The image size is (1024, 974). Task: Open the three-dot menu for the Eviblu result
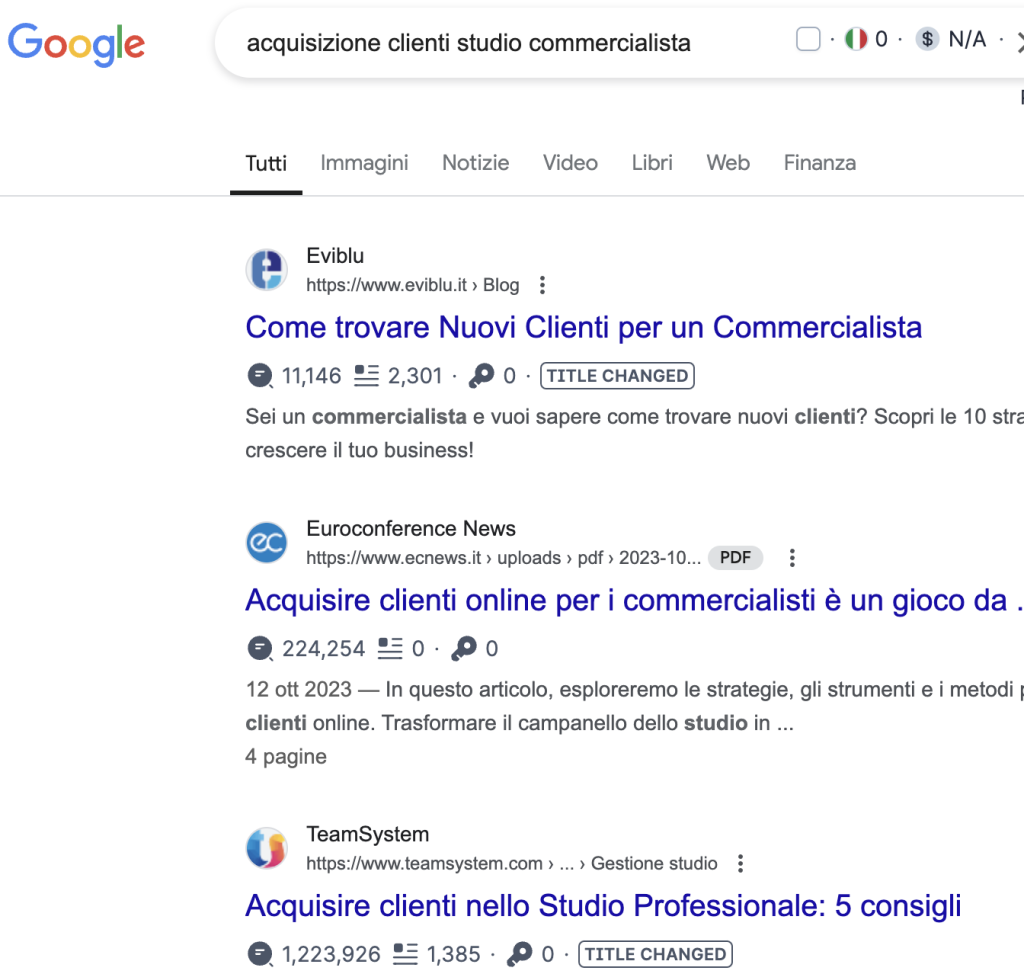coord(542,285)
